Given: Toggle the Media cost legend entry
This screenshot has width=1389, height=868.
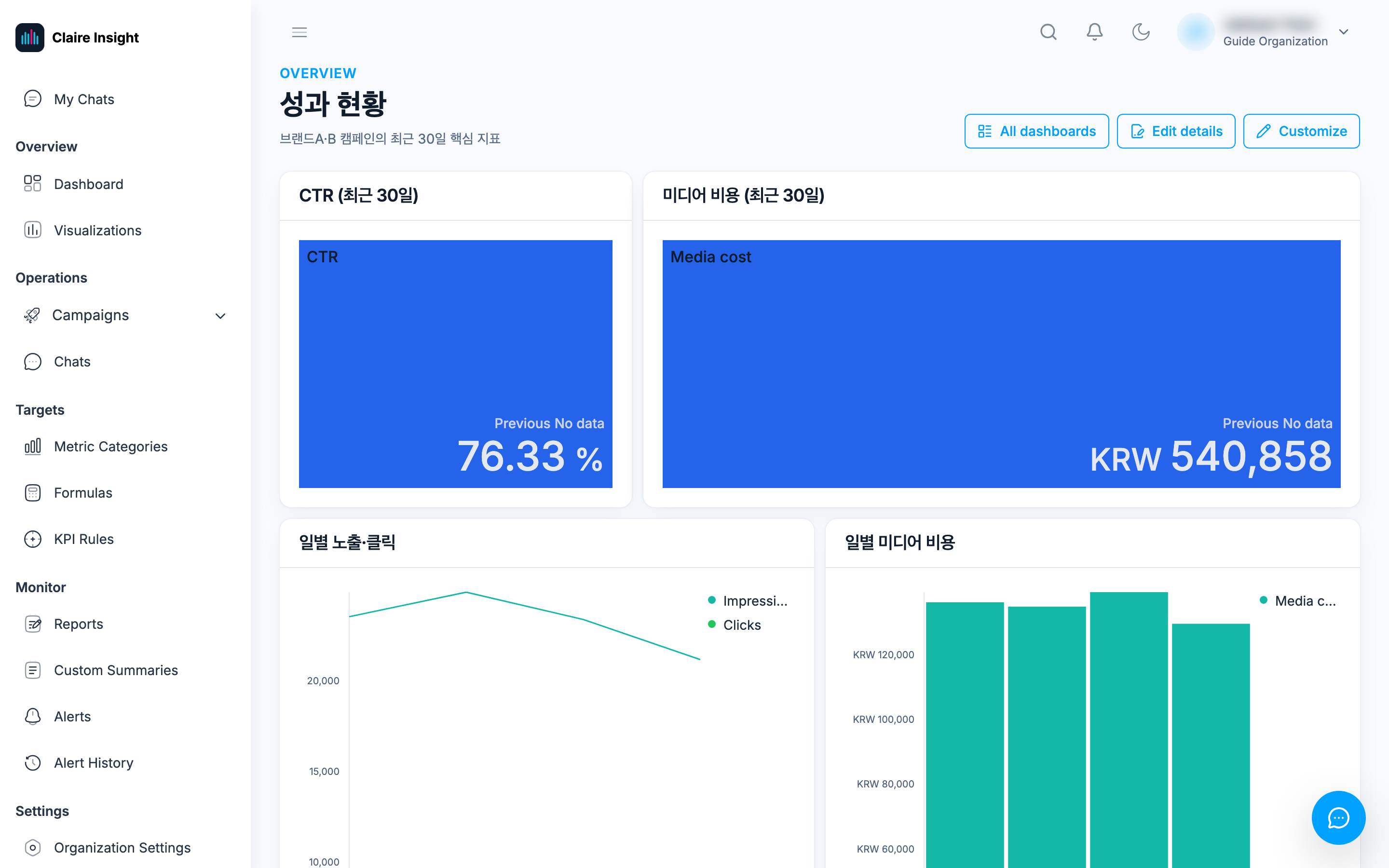Looking at the screenshot, I should pos(1298,600).
